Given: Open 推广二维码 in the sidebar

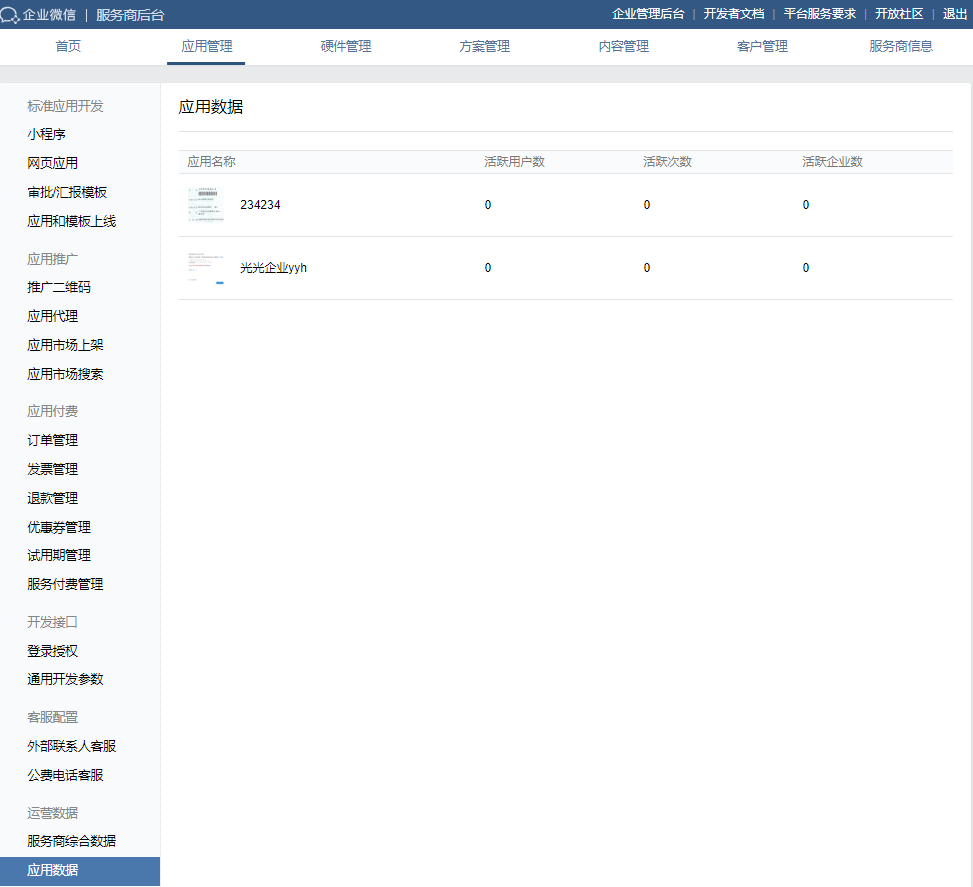Looking at the screenshot, I should click(x=59, y=287).
